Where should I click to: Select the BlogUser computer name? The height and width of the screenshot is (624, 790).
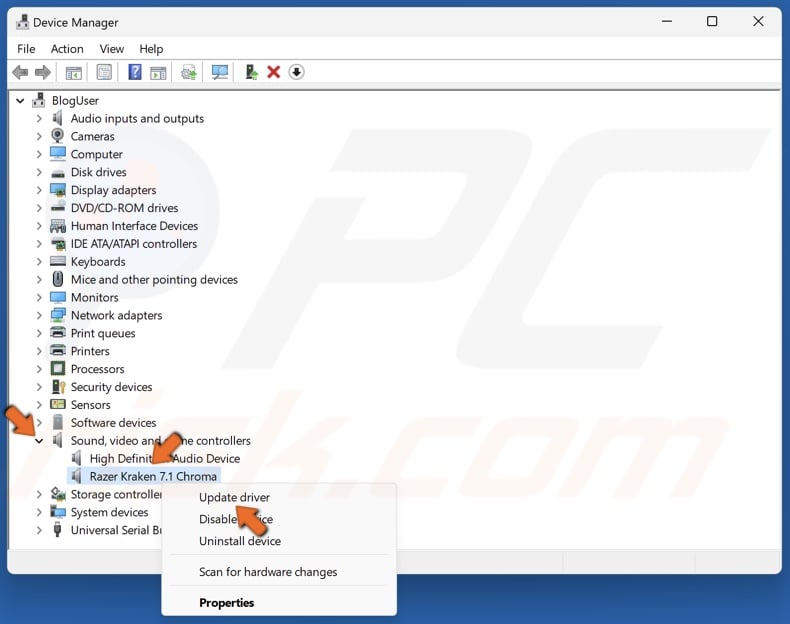pyautogui.click(x=75, y=101)
